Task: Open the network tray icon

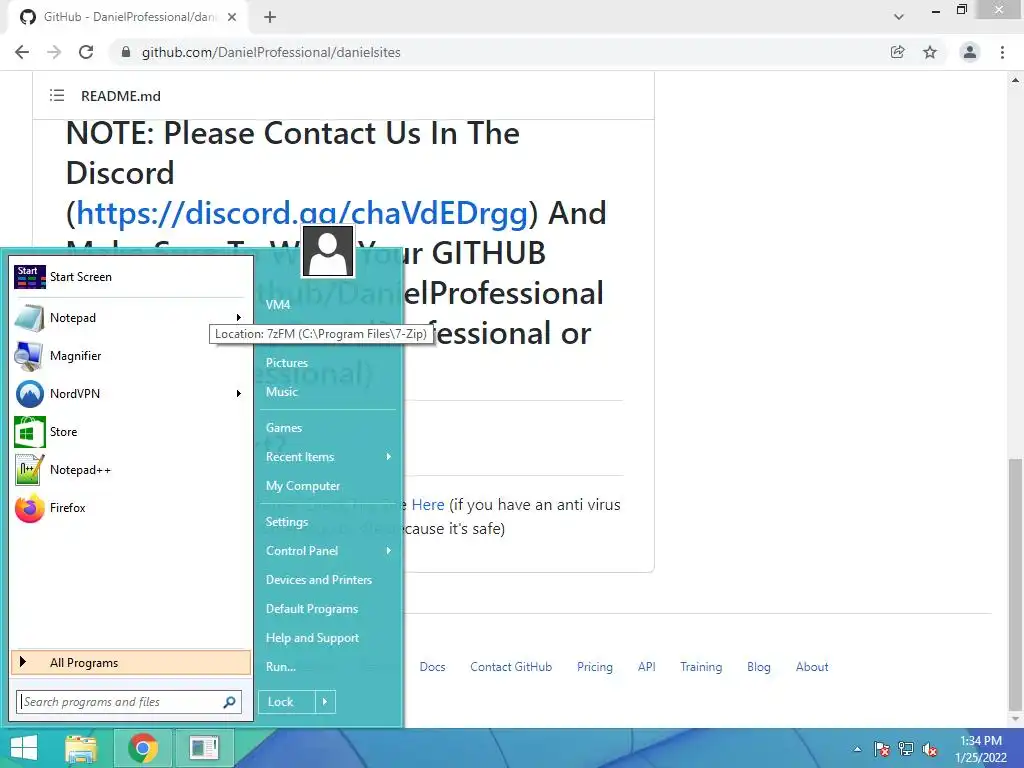Action: [x=906, y=749]
